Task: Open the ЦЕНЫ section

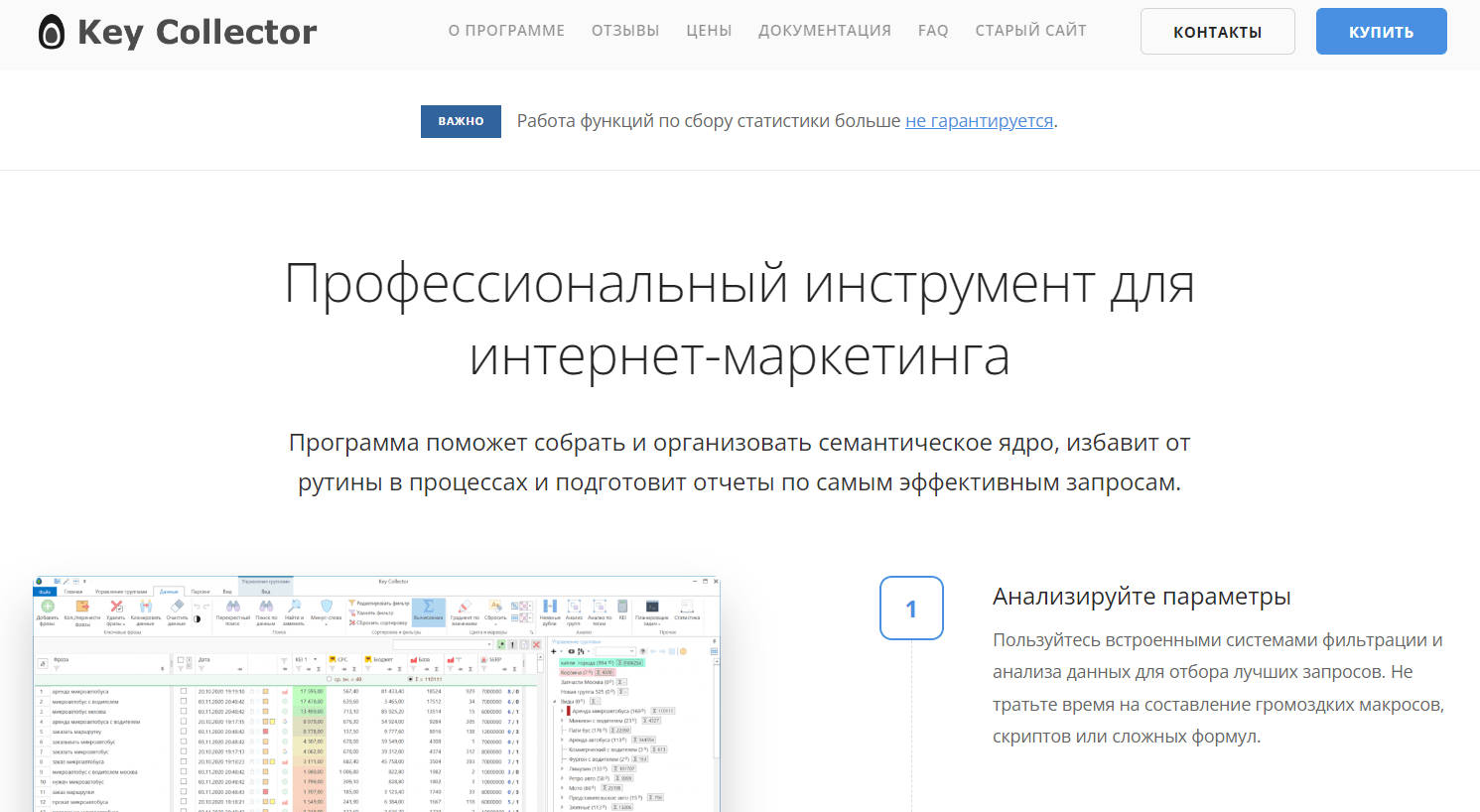Action: point(709,31)
